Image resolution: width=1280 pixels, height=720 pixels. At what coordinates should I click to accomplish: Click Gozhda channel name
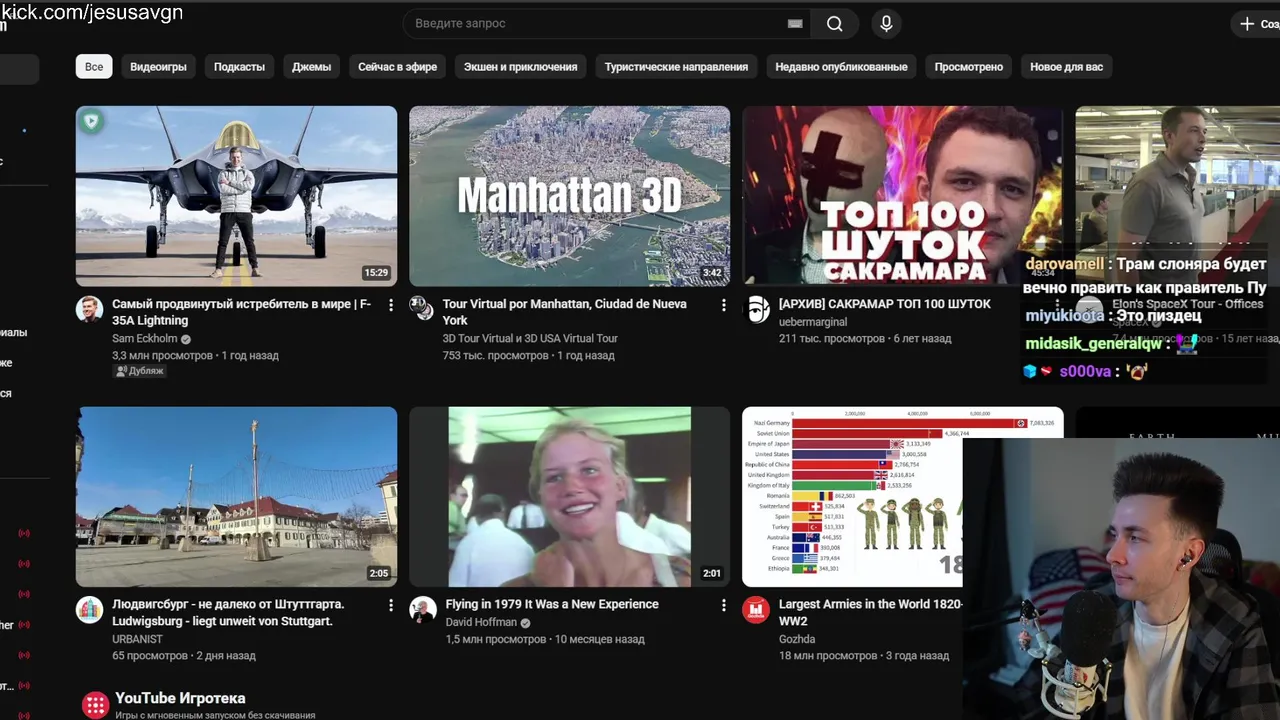797,639
